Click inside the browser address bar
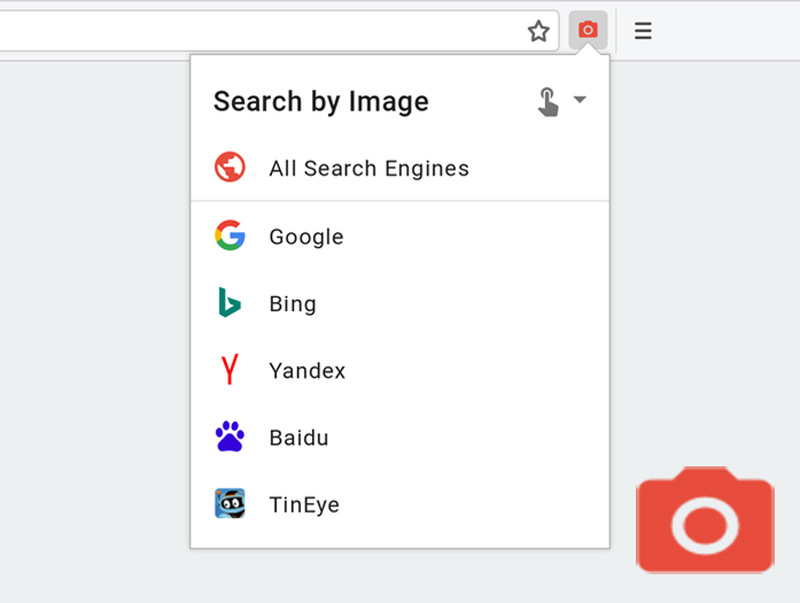Image resolution: width=800 pixels, height=603 pixels. [260, 31]
